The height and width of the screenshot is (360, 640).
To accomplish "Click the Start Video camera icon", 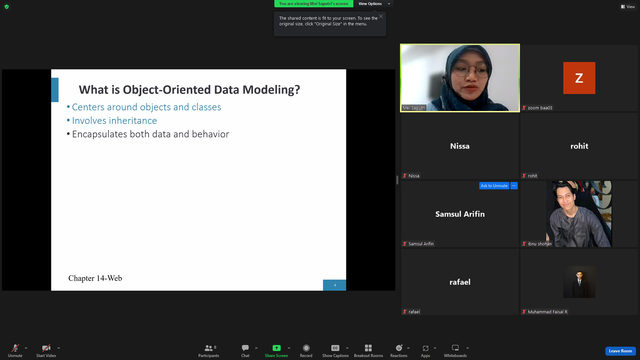I will [x=46, y=348].
